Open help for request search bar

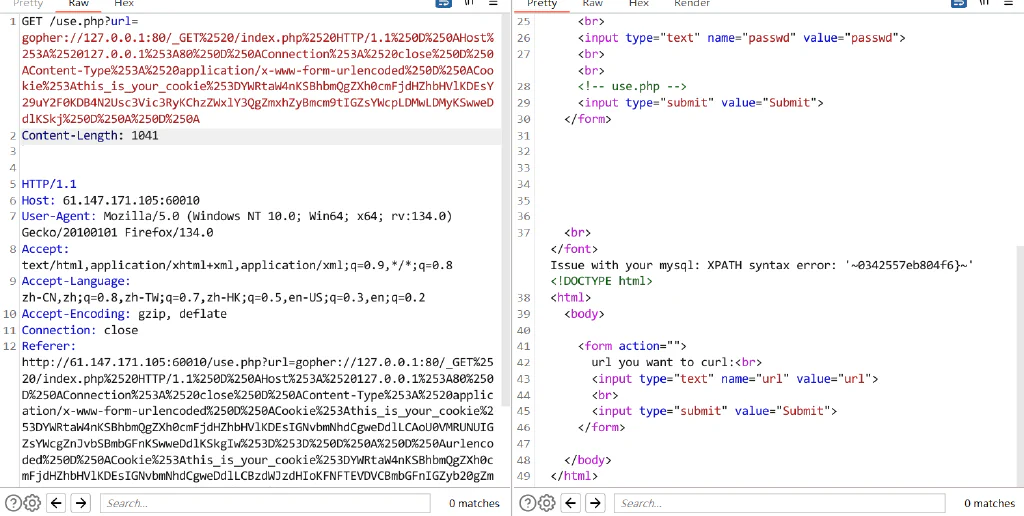coord(14,503)
